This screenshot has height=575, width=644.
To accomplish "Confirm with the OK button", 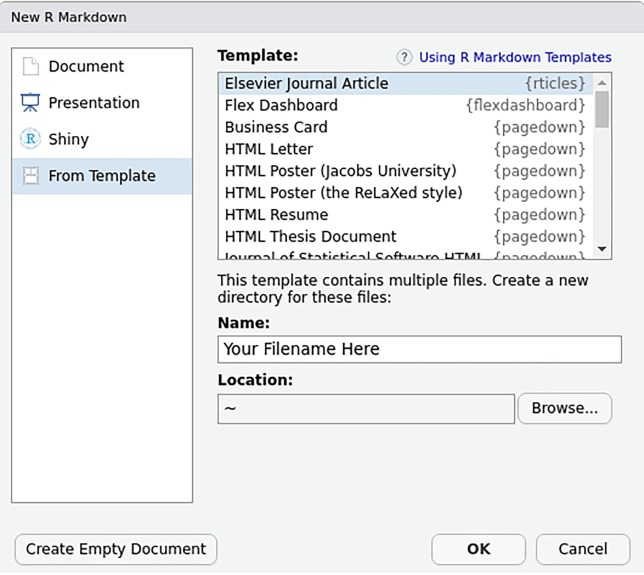I will [478, 550].
